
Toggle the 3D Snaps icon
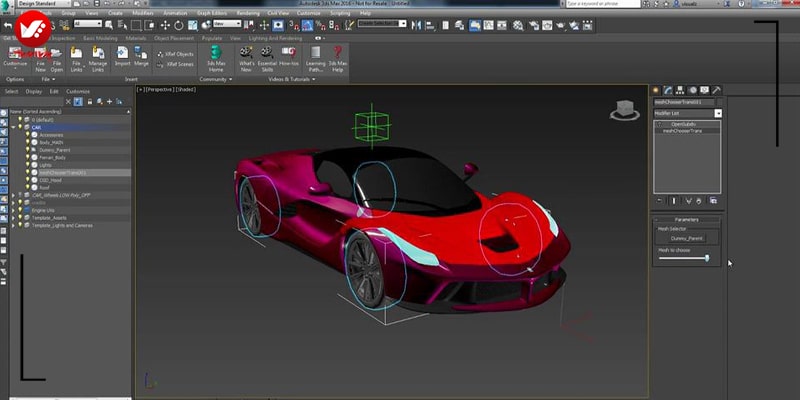click(x=294, y=25)
